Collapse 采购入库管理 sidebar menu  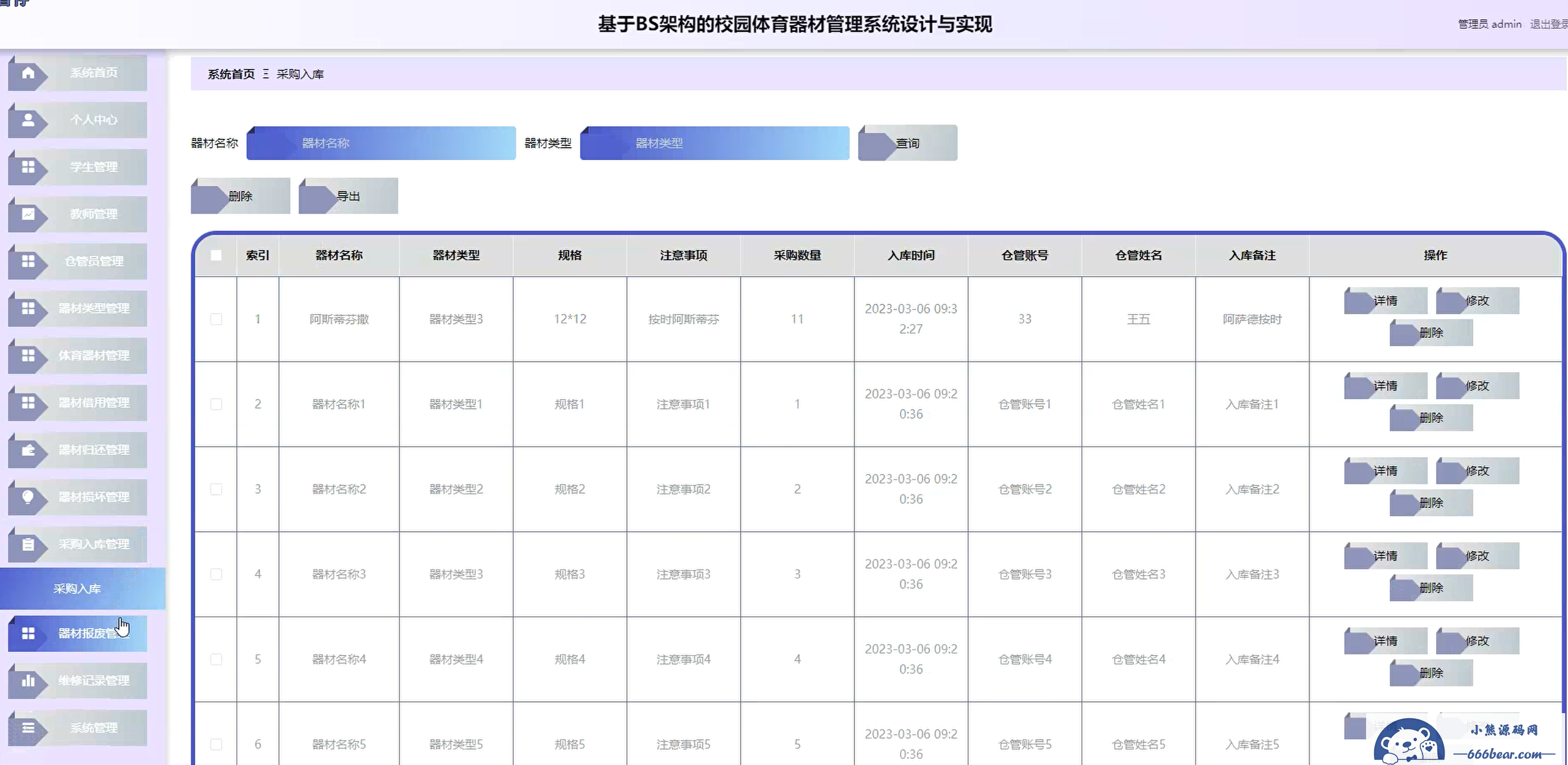[77, 544]
